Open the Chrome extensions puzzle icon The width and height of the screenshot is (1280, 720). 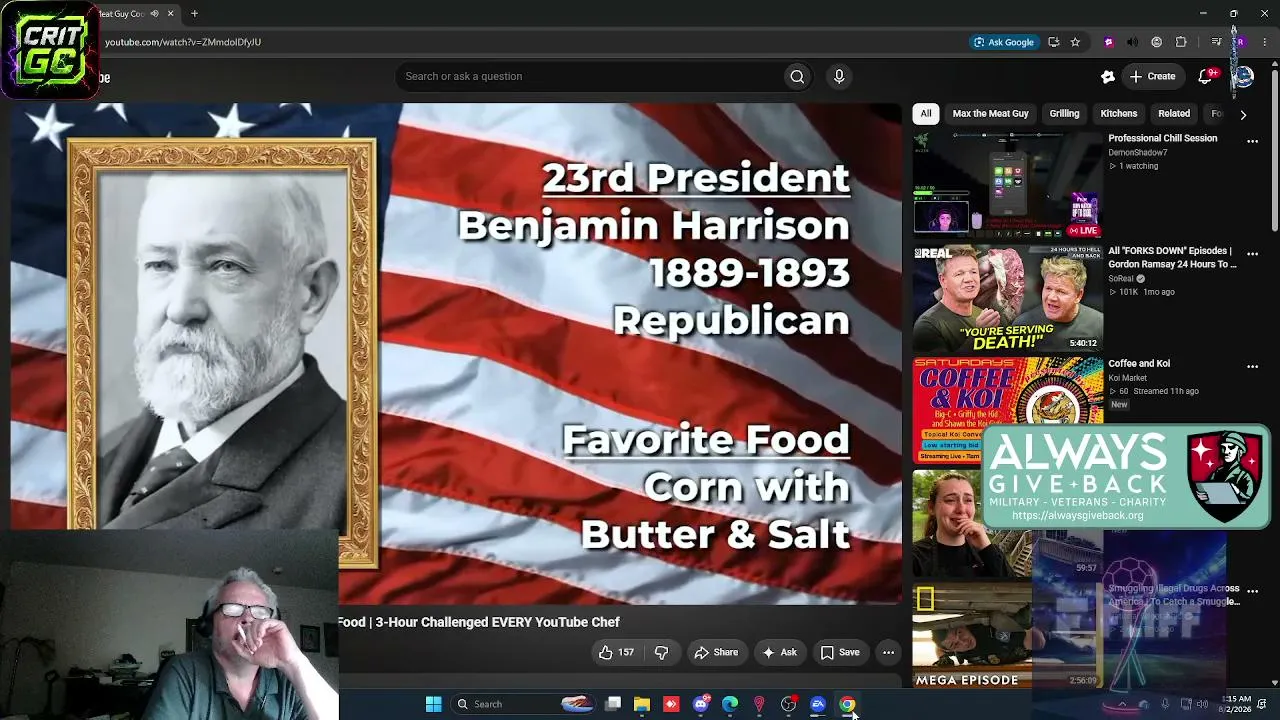[1181, 42]
